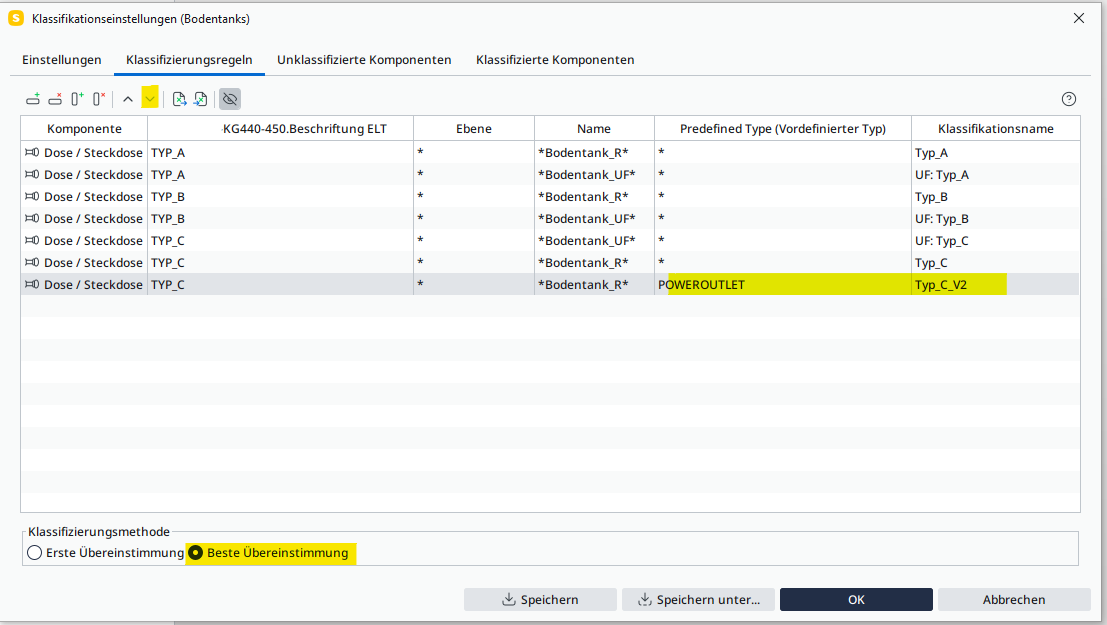
Task: Click the Klassifikationsname column header
Action: tap(995, 129)
